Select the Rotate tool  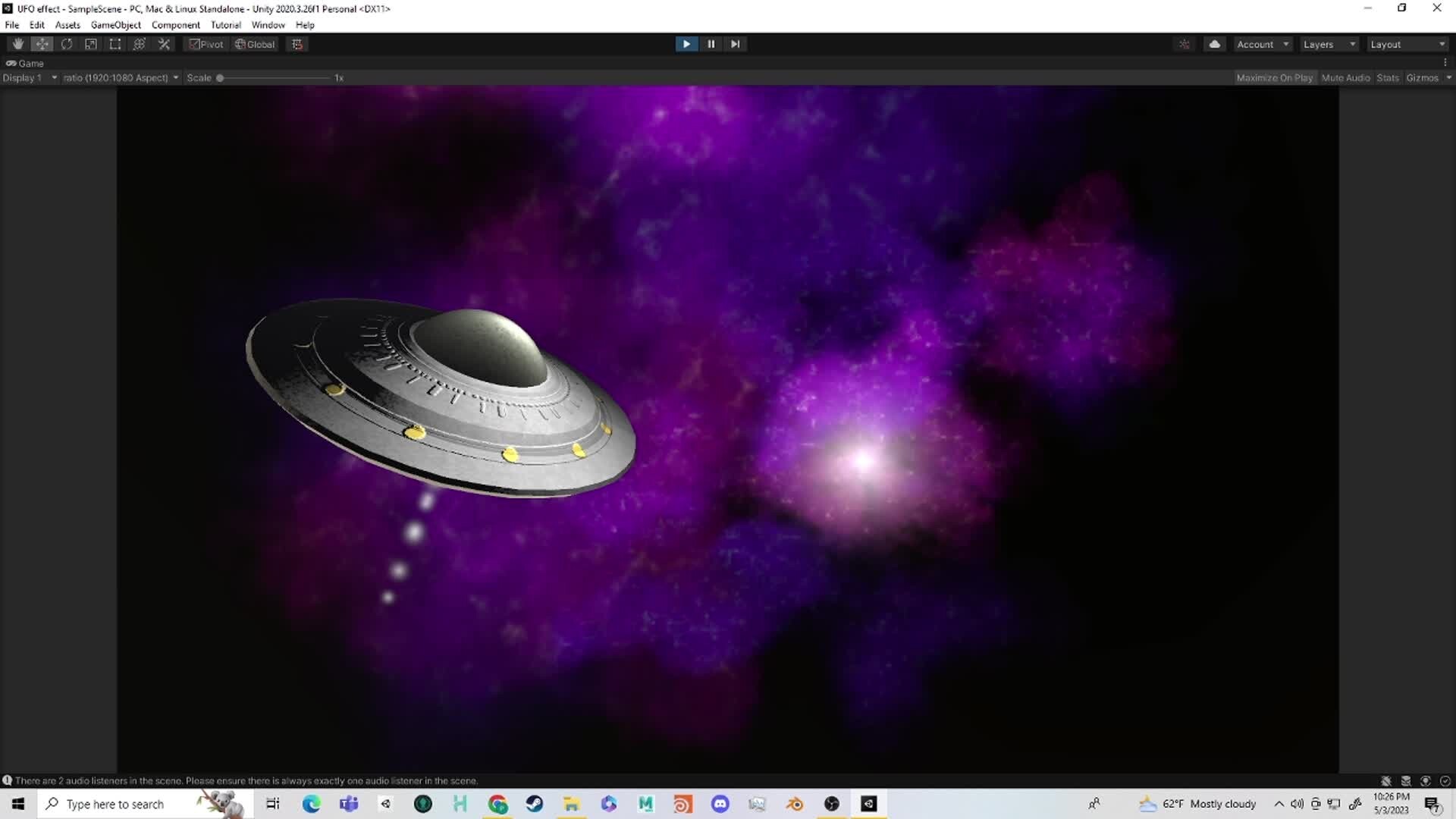pos(66,43)
